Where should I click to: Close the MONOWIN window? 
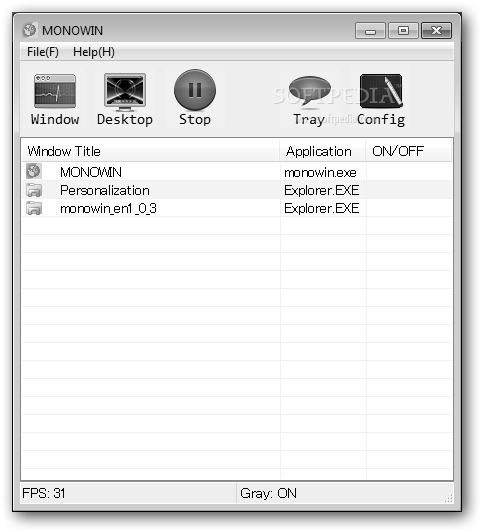436,31
